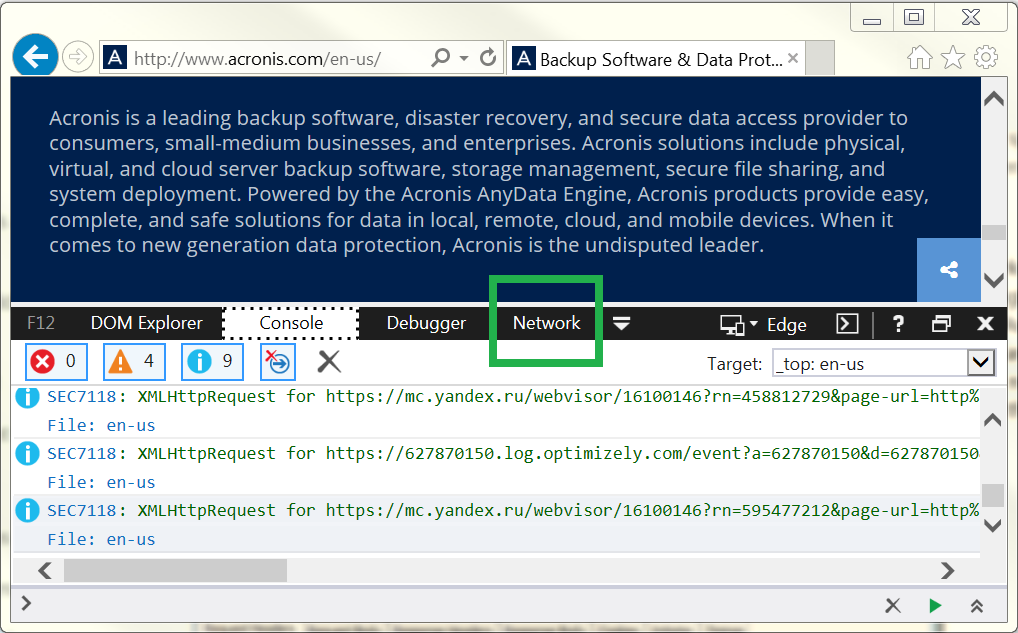Open favorites with the star icon
1018x633 pixels.
click(952, 58)
